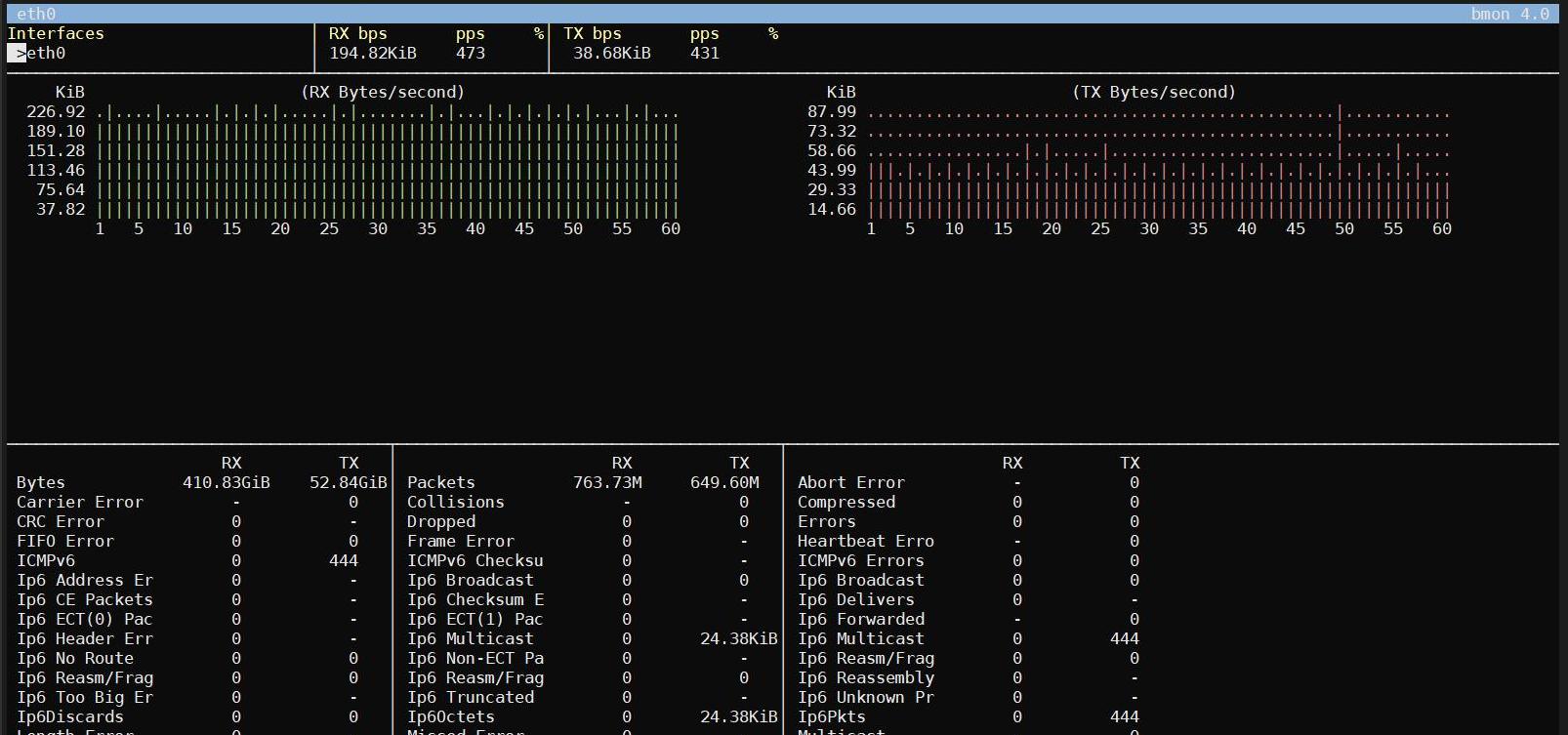Click the Ip6Octets TX value 24.38KiB
Image resolution: width=1568 pixels, height=735 pixels.
point(739,716)
